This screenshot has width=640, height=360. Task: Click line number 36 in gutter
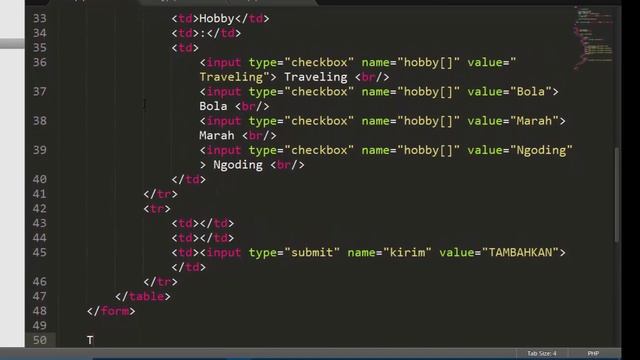point(40,62)
